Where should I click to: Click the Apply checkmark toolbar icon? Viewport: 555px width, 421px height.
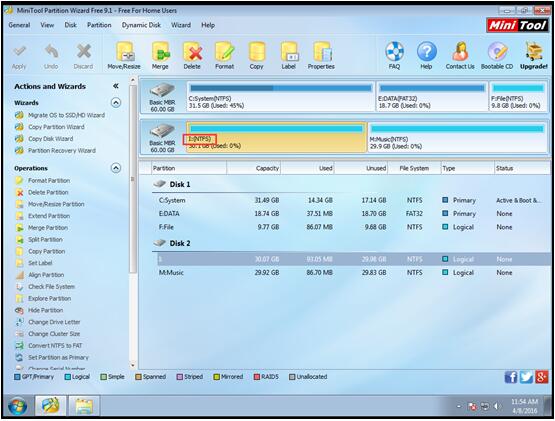point(19,52)
